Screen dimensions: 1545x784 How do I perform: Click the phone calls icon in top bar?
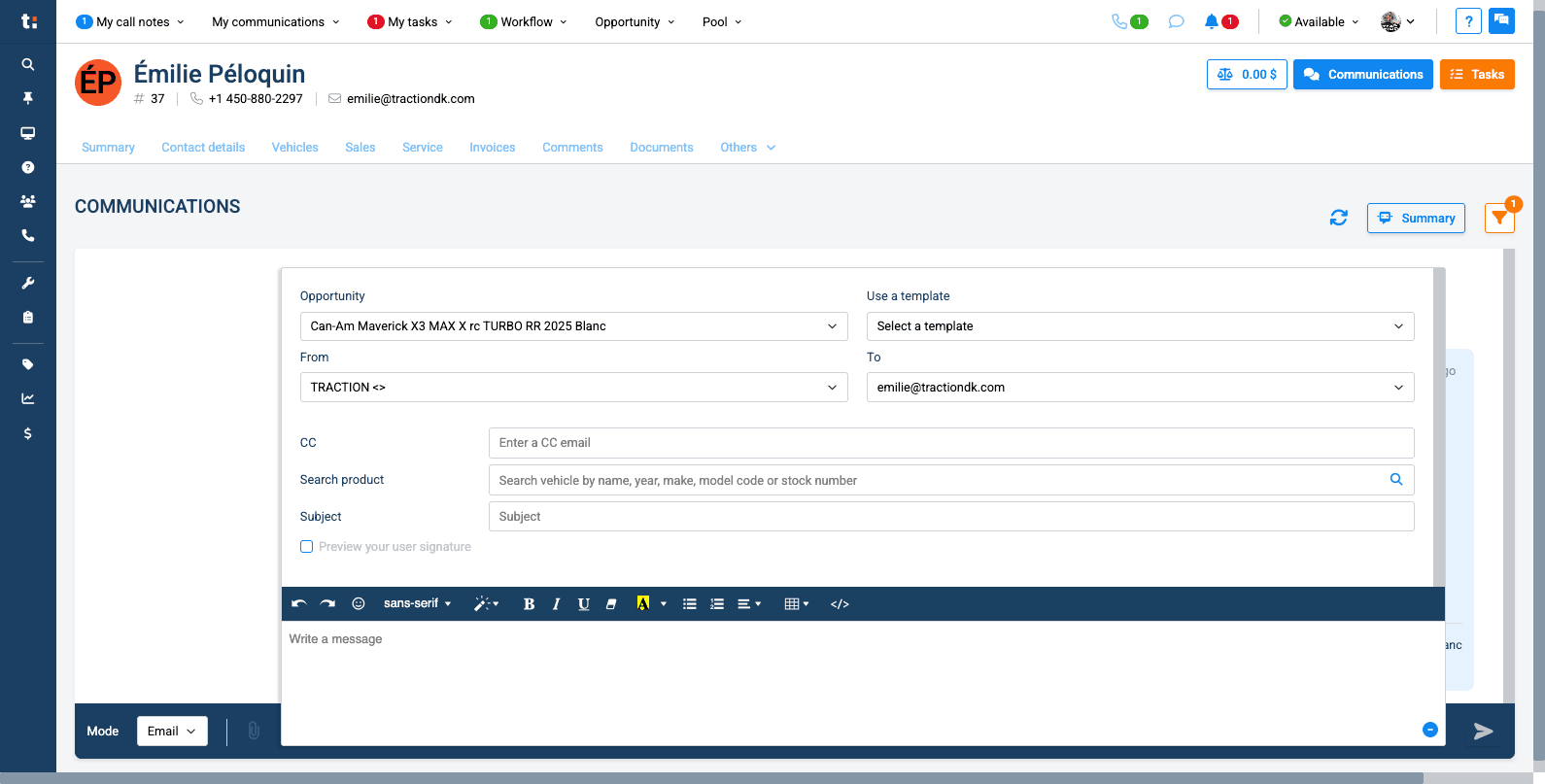point(1119,21)
